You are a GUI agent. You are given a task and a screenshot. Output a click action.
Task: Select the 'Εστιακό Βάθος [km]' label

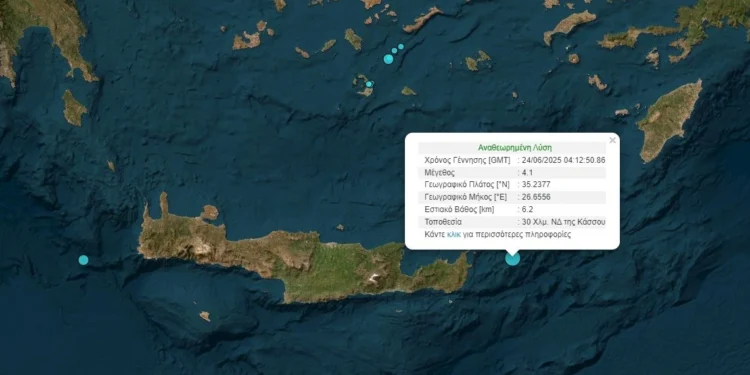coord(459,210)
